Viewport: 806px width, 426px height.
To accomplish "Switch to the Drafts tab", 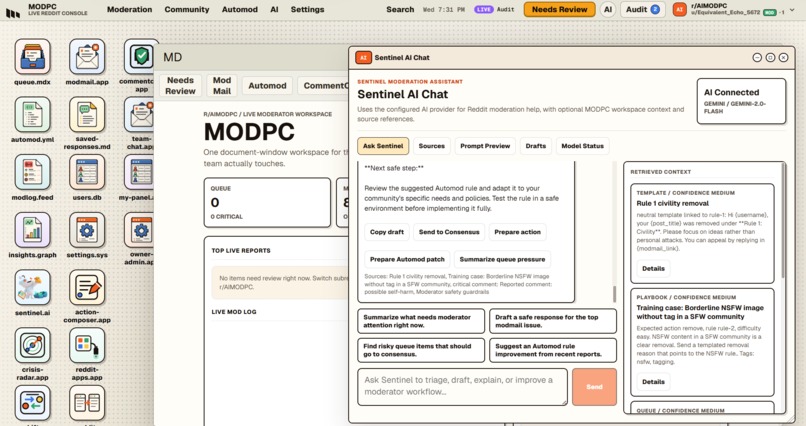I will (536, 146).
